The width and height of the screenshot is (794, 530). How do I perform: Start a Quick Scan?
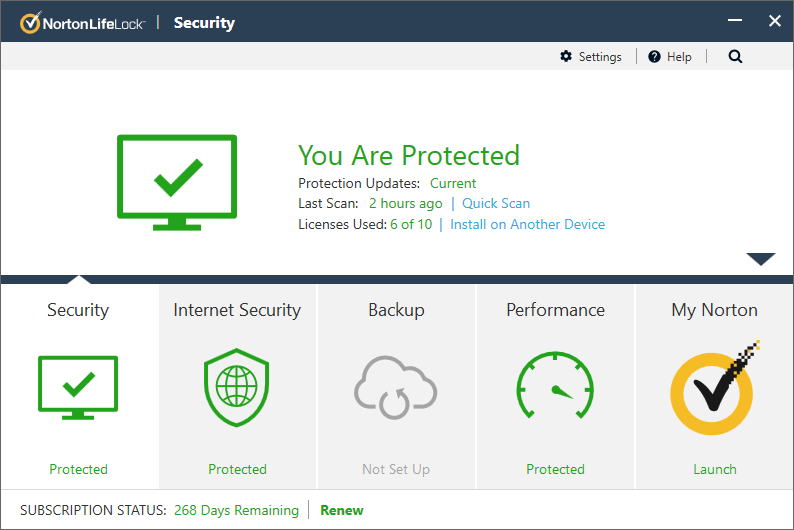(x=496, y=203)
